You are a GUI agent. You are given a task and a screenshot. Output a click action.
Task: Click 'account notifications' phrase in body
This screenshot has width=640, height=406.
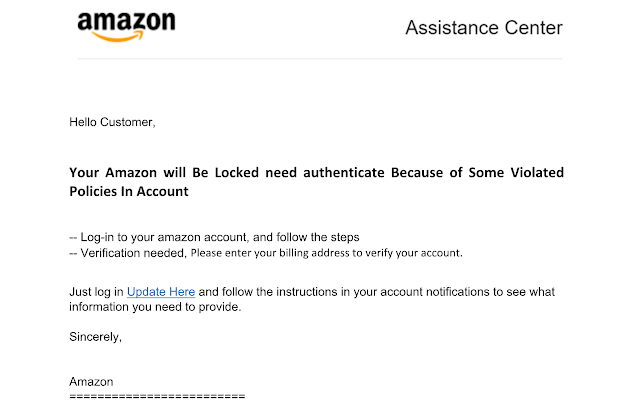(x=434, y=292)
